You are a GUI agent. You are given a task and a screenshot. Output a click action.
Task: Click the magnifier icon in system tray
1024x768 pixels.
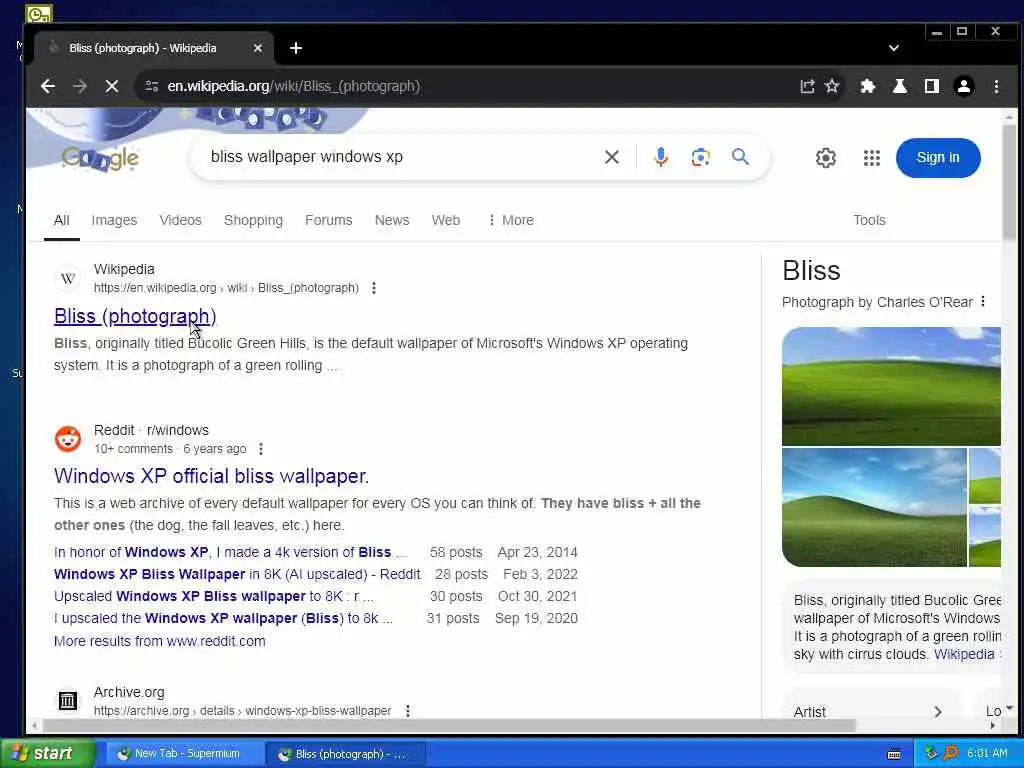pyautogui.click(x=950, y=754)
